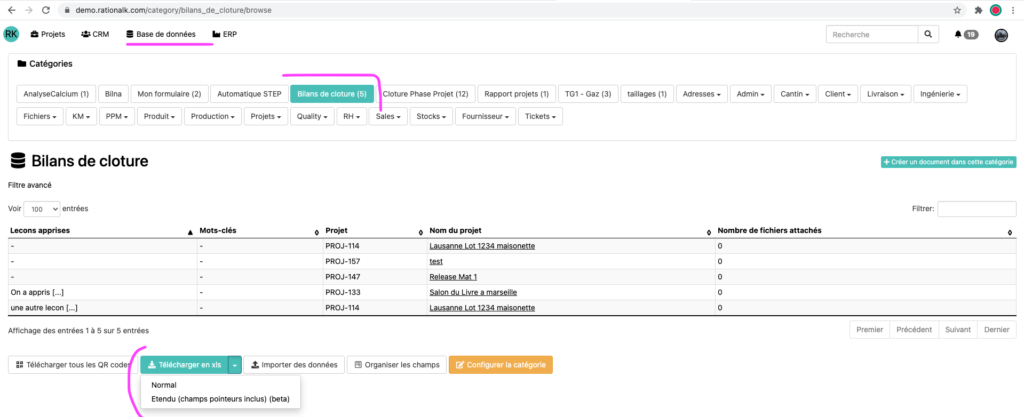Click in the Filtrer input field
This screenshot has width=1024, height=417.
coord(976,209)
